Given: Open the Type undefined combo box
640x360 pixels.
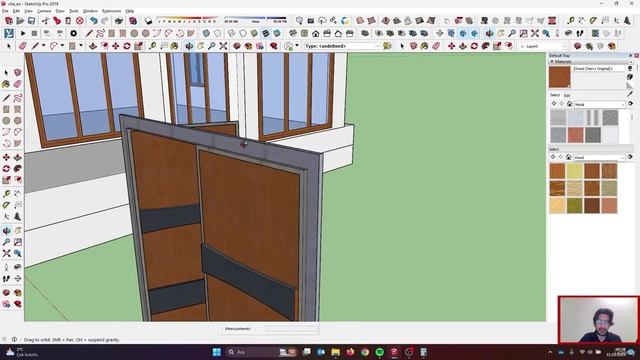Looking at the screenshot, I should (x=342, y=46).
